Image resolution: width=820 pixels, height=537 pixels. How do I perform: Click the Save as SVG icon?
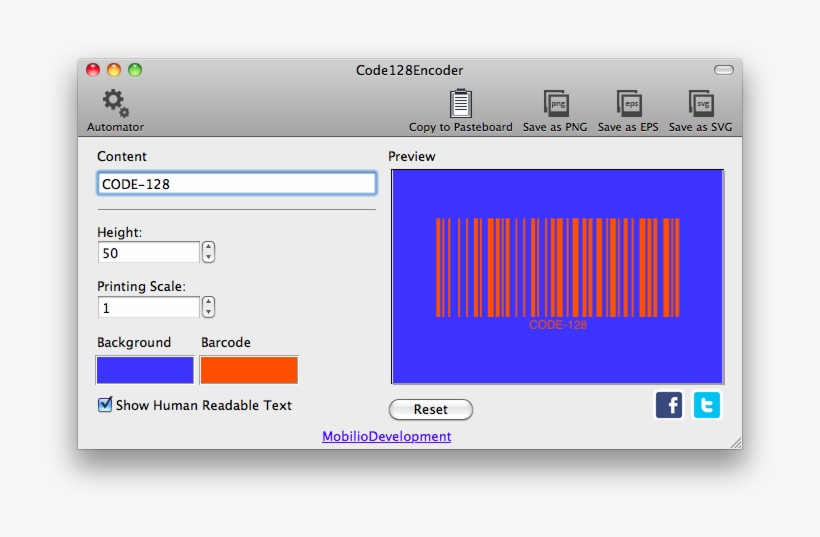[x=700, y=104]
